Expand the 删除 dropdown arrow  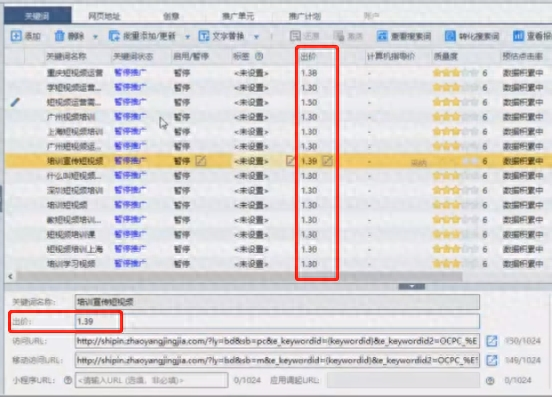[x=95, y=37]
